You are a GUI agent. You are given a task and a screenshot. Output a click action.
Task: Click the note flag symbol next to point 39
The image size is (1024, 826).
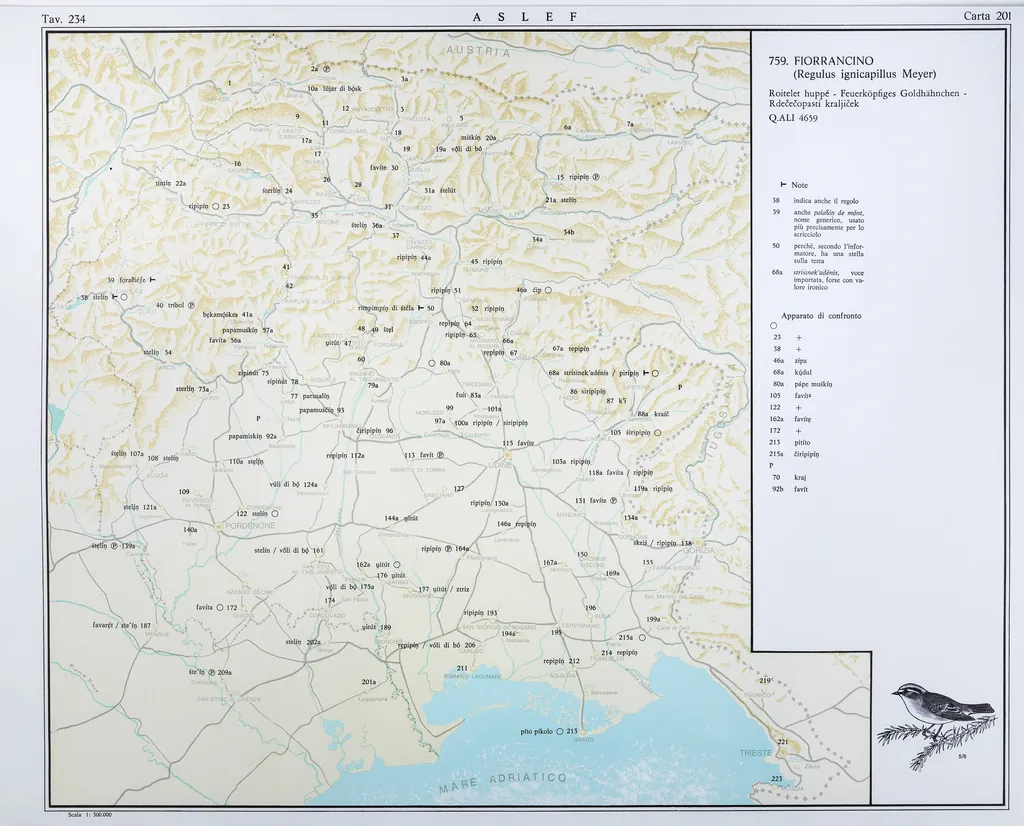152,280
